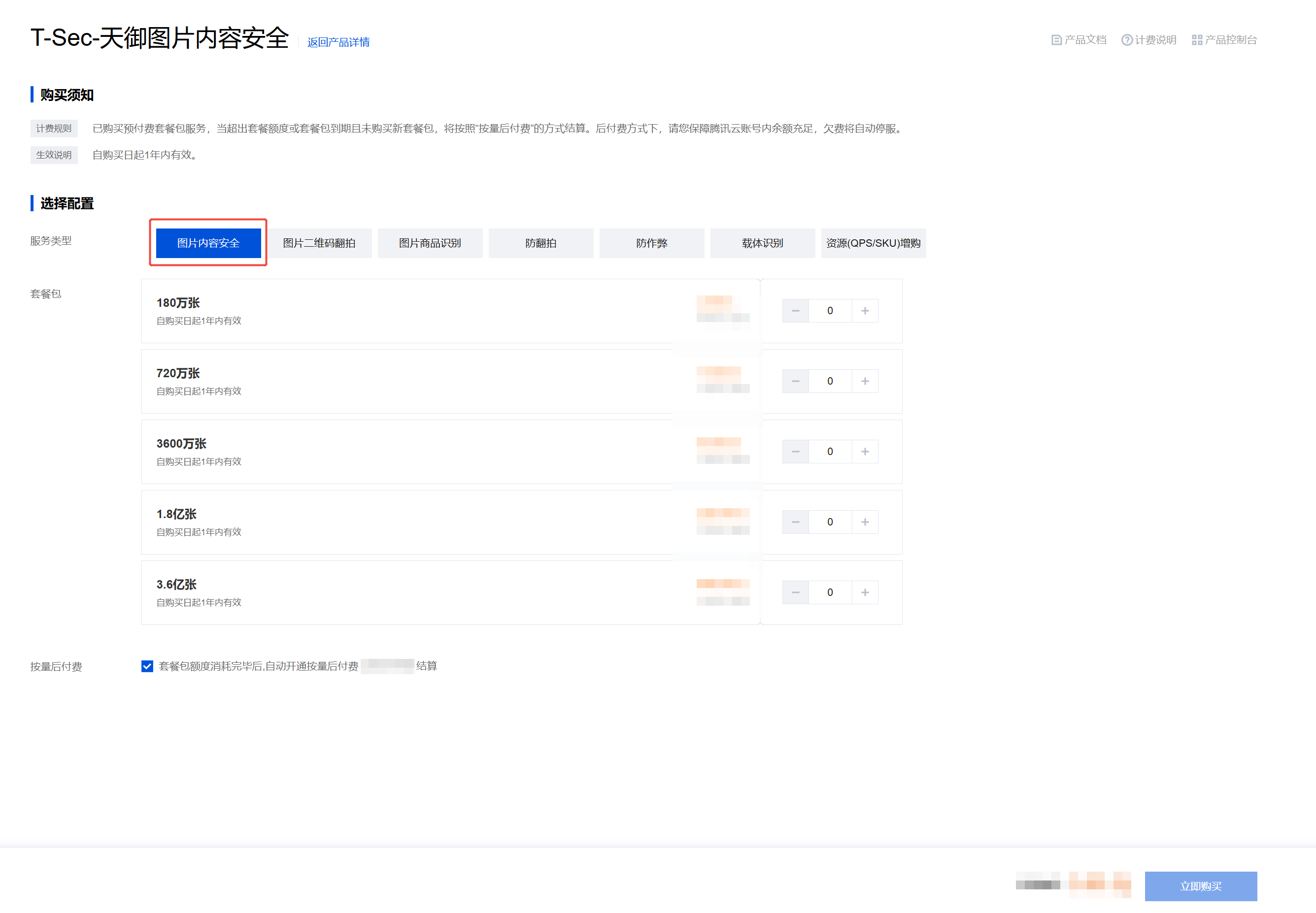This screenshot has height=913, width=1316.
Task: Open the 返回产品详情 link
Action: pos(338,42)
